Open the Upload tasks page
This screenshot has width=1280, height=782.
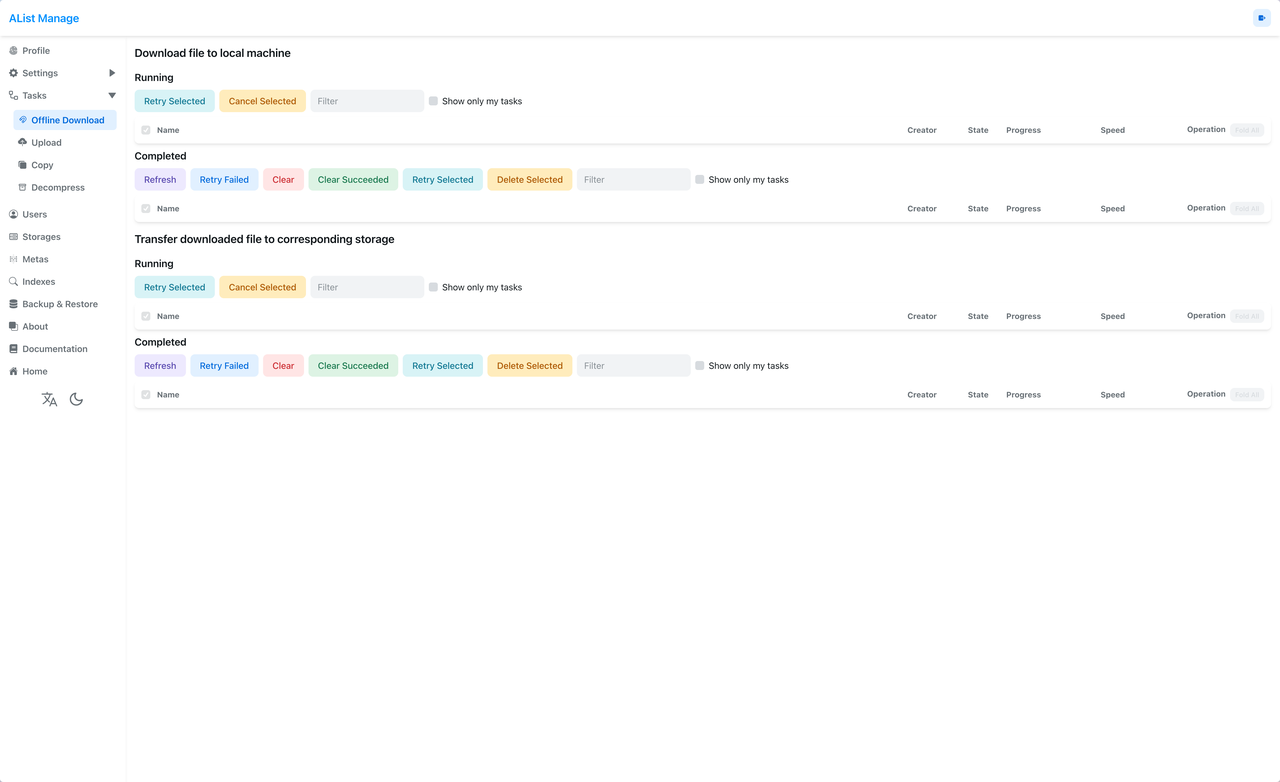pyautogui.click(x=46, y=143)
